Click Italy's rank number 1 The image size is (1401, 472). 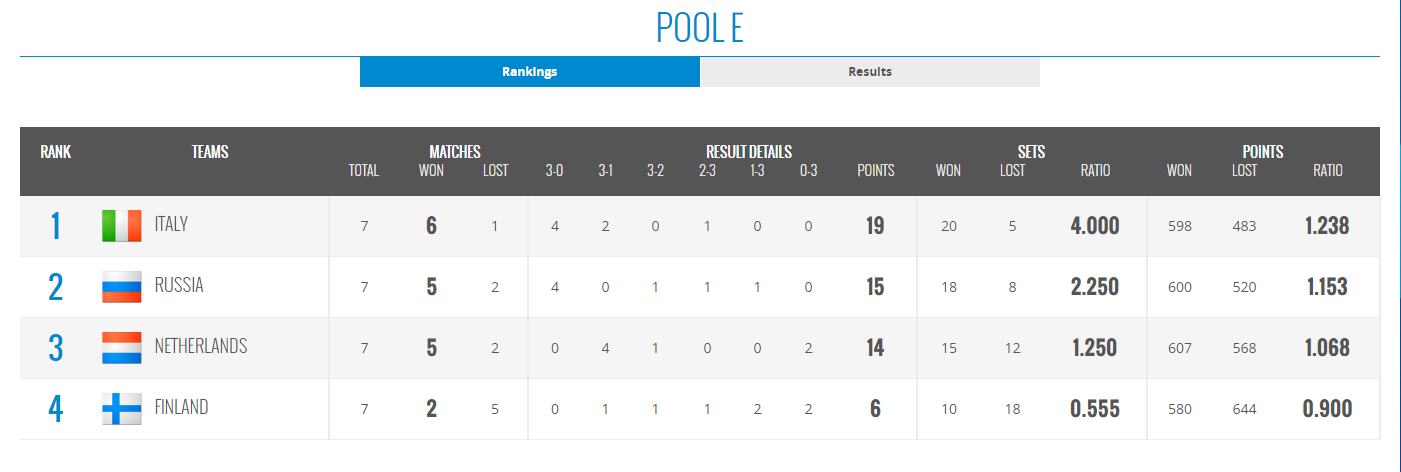coord(55,226)
